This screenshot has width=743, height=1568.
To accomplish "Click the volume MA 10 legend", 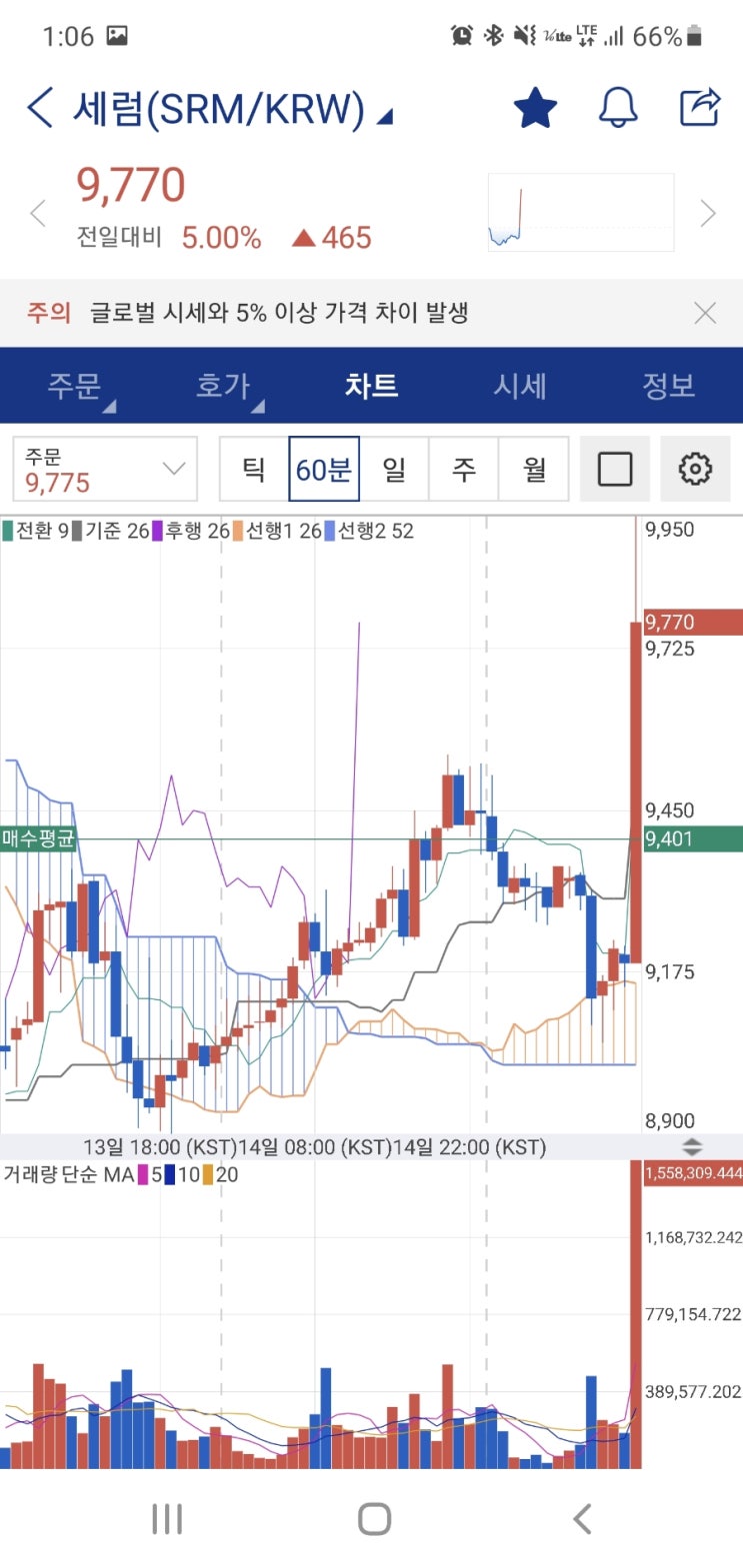I will coord(182,1174).
